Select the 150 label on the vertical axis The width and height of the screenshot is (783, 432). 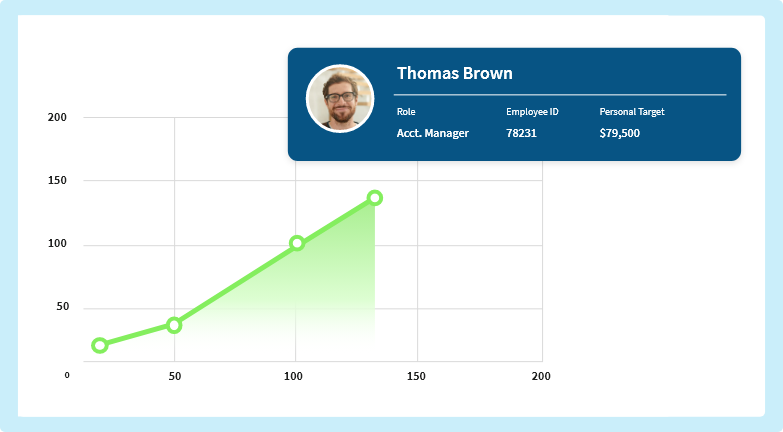[57, 181]
